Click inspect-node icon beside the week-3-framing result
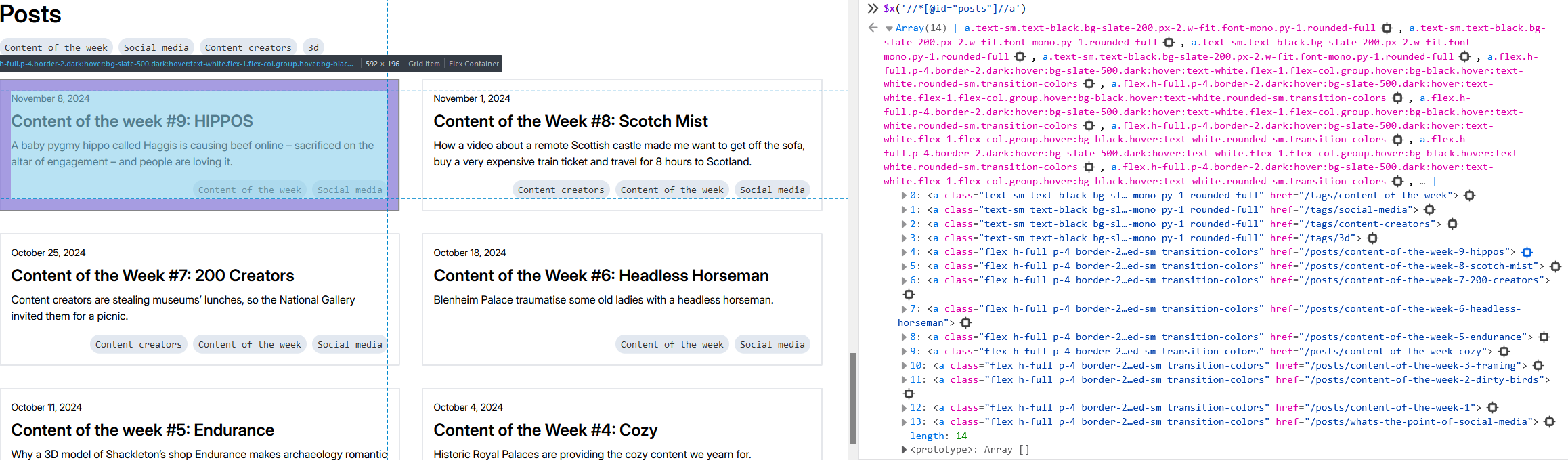The image size is (1568, 460). point(1538,366)
